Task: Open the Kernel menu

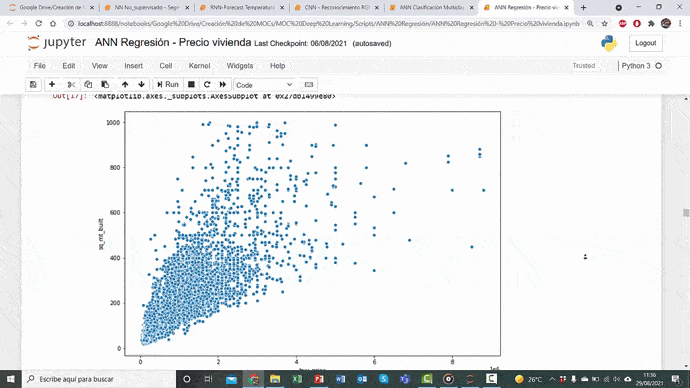Action: coord(199,66)
